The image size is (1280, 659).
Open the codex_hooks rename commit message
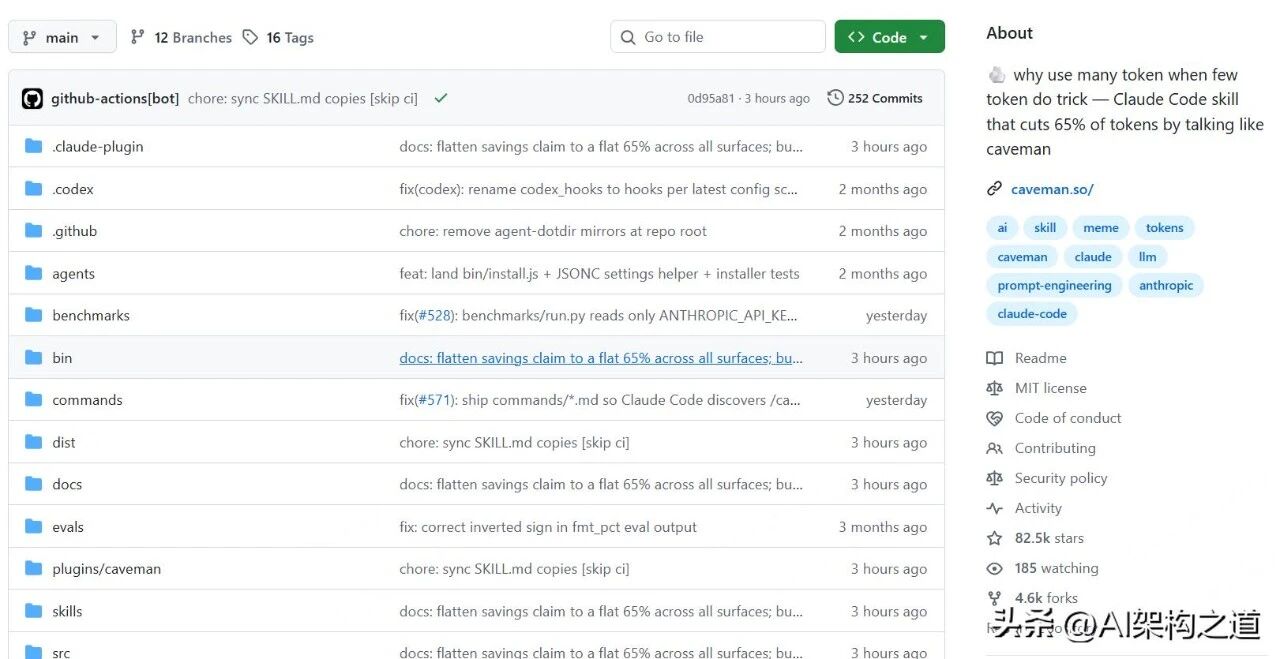(598, 189)
